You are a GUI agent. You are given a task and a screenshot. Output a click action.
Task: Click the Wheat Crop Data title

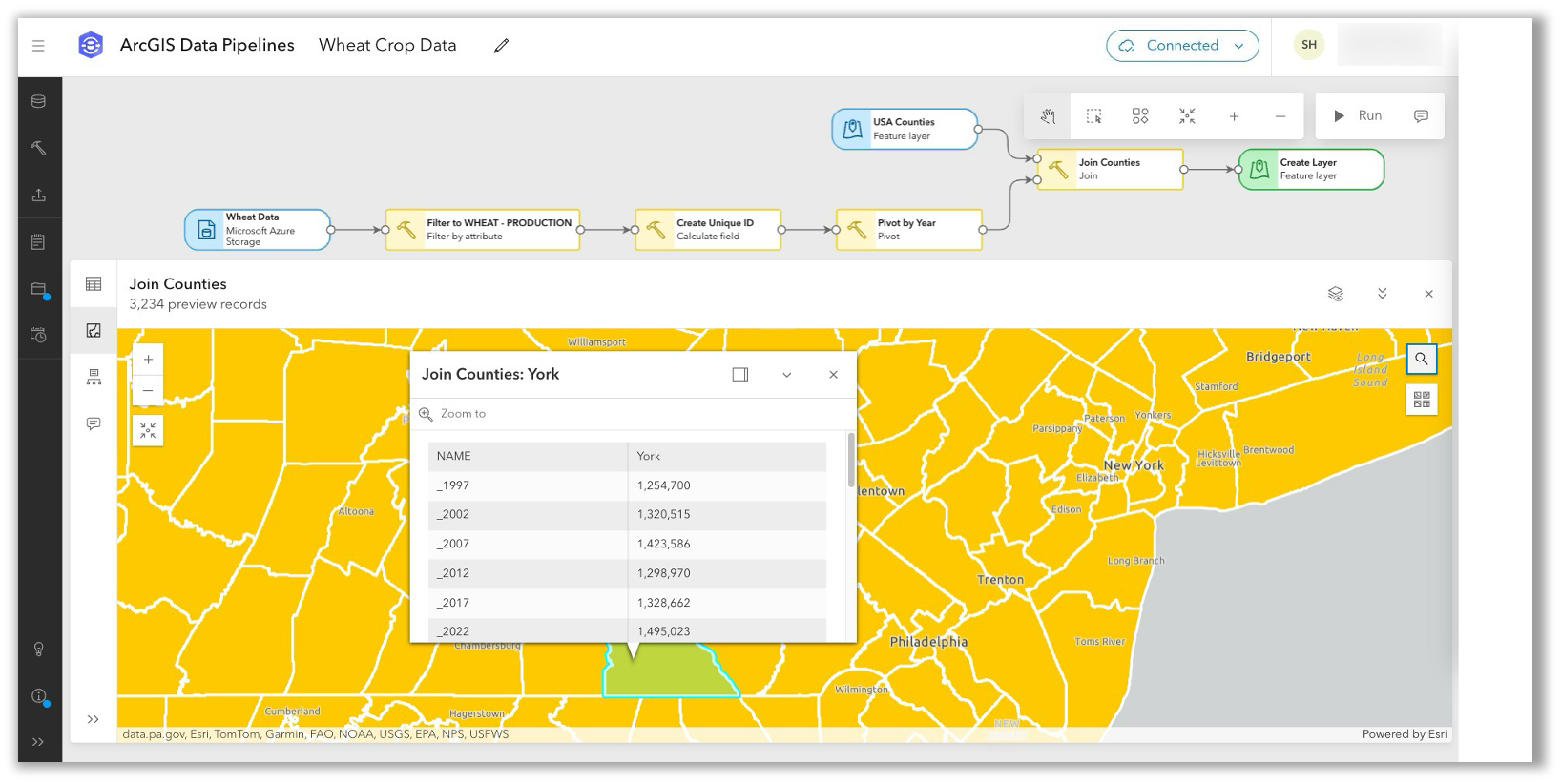[x=387, y=45]
